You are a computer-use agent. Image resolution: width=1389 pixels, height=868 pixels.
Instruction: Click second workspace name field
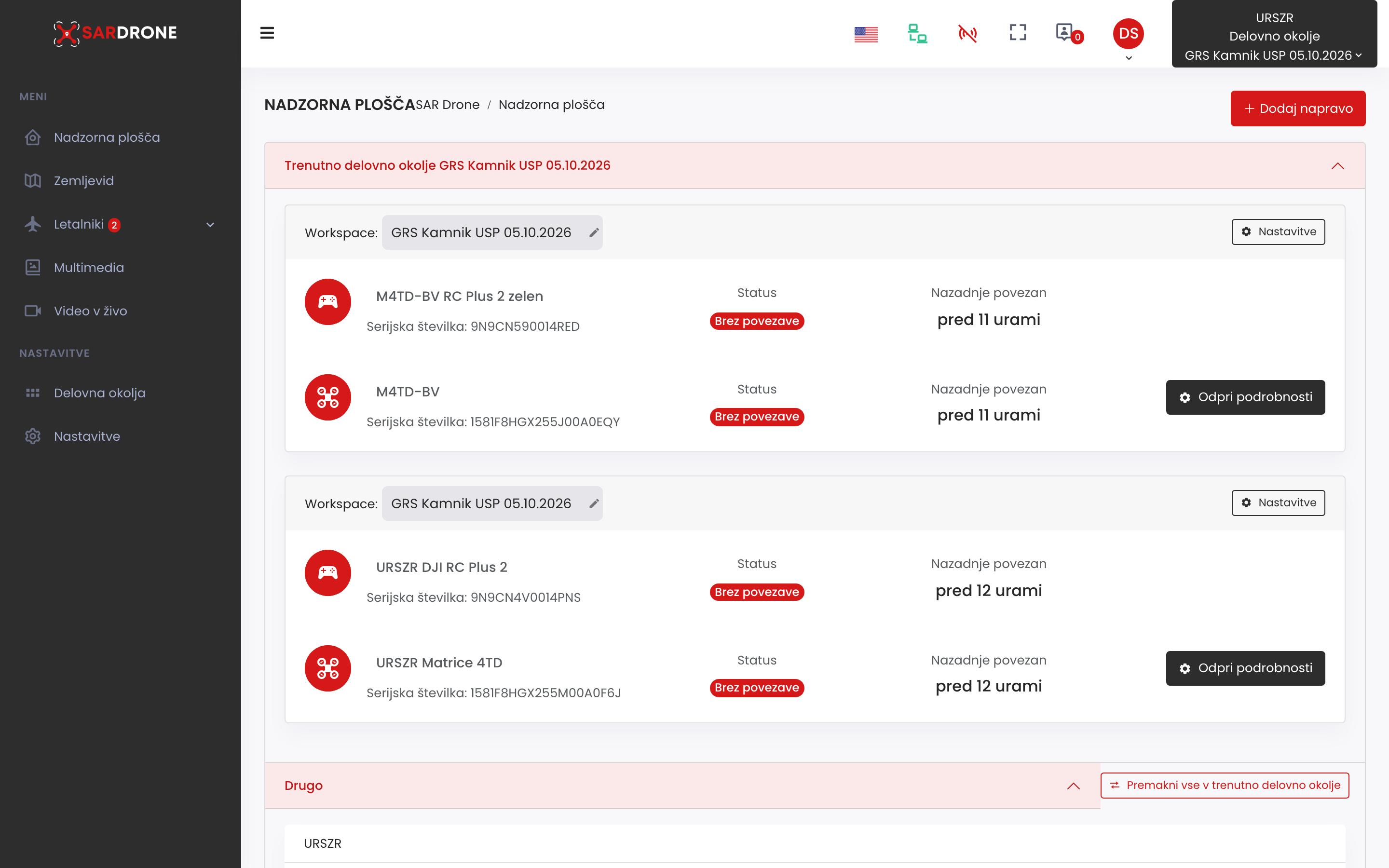[x=492, y=503]
